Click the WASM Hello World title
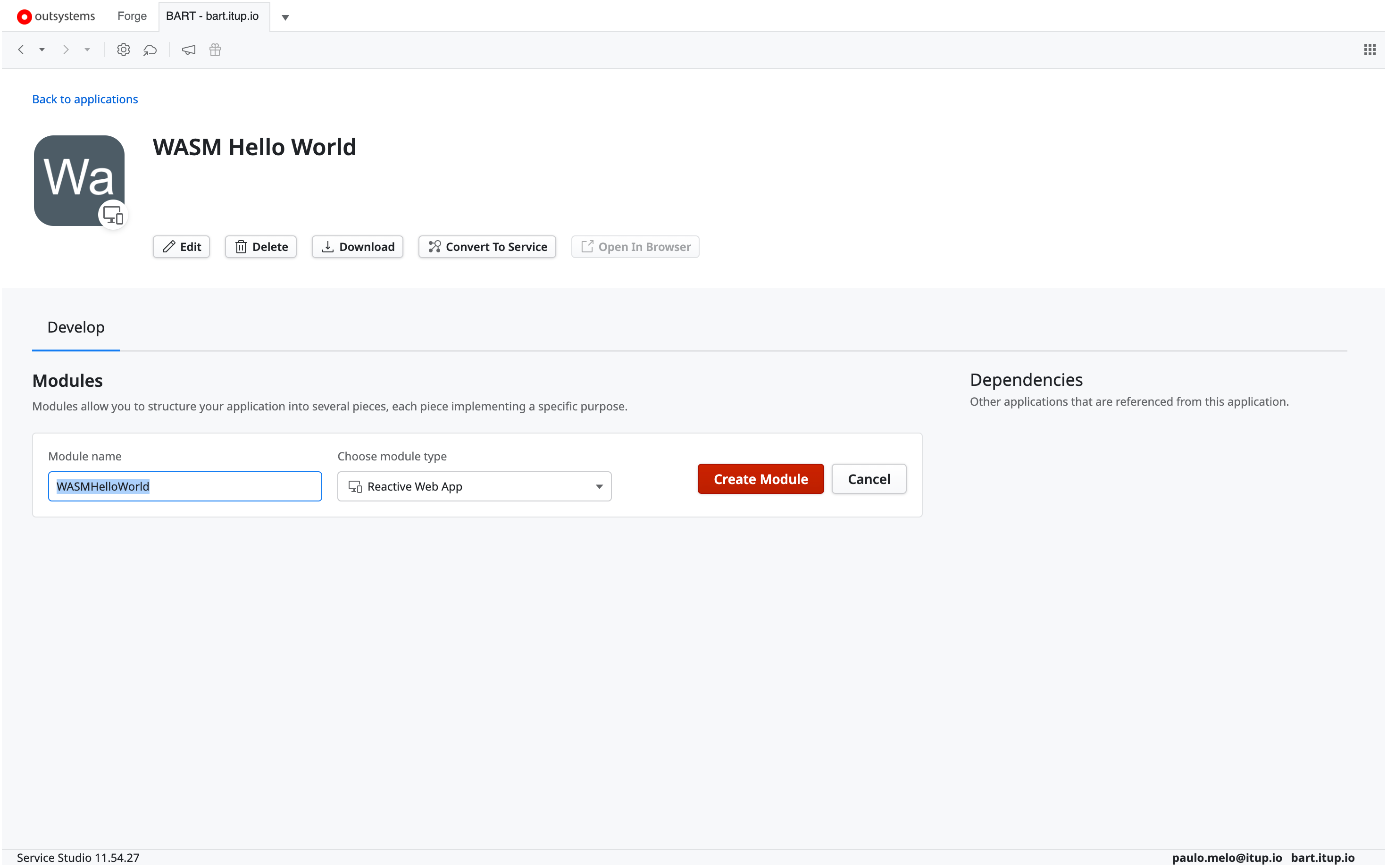This screenshot has width=1387, height=868. pos(254,147)
